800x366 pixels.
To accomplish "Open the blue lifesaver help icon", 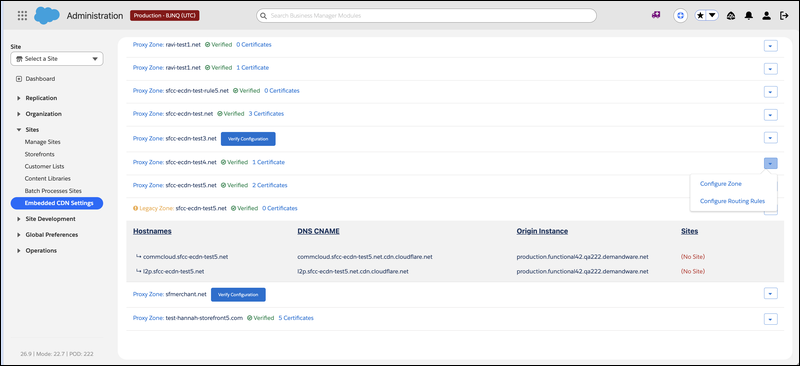I will tap(680, 16).
